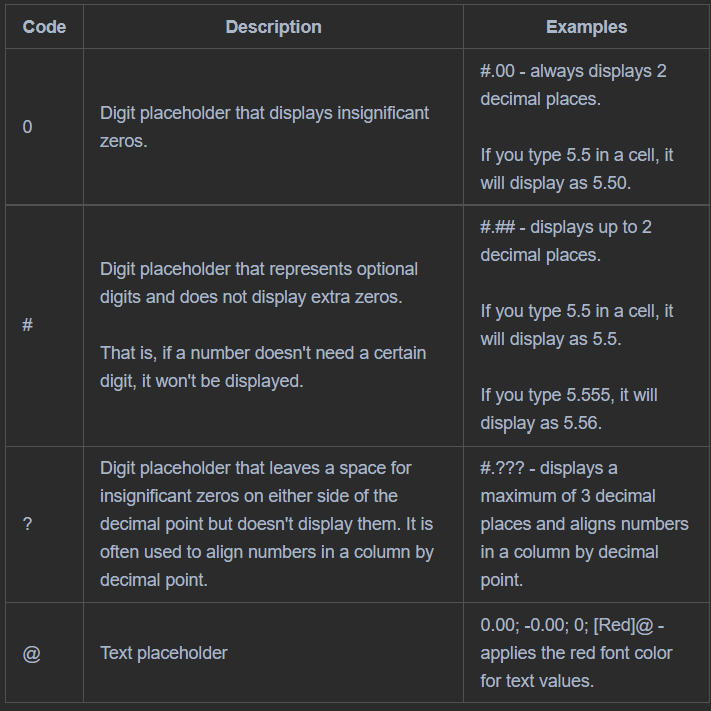Click the Description column header

(x=273, y=27)
